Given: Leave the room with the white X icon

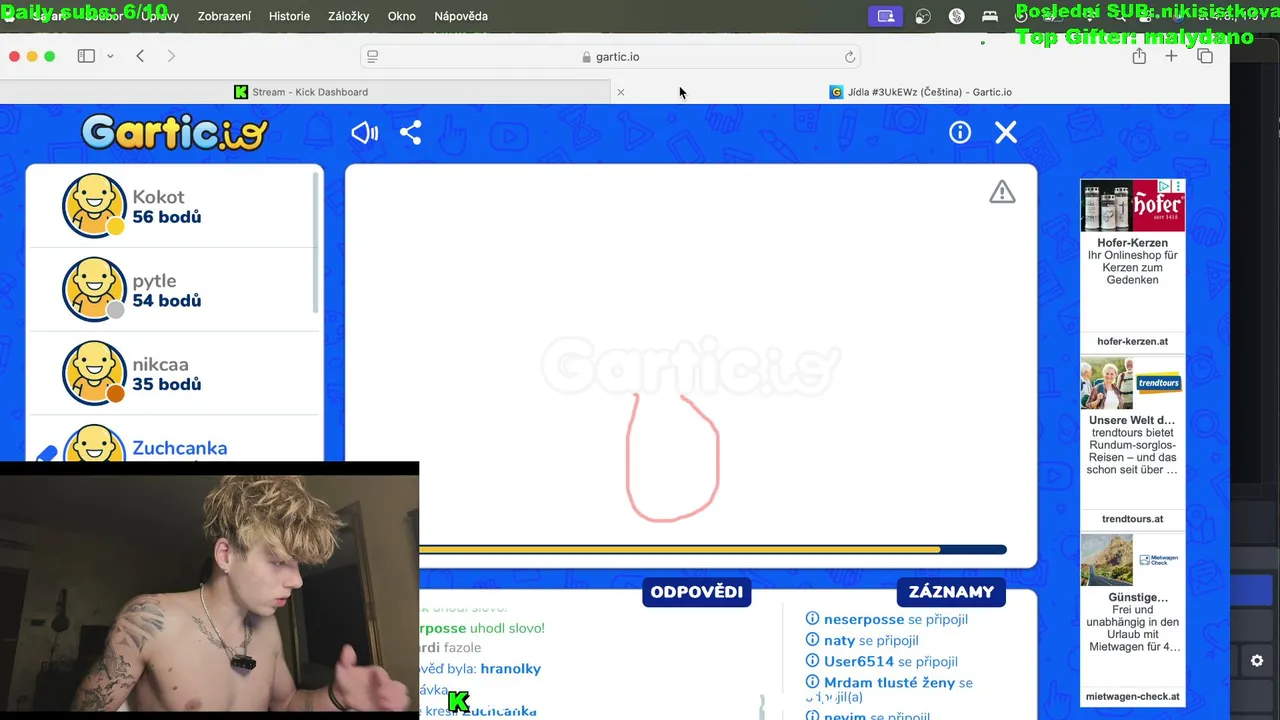Looking at the screenshot, I should 1006,133.
